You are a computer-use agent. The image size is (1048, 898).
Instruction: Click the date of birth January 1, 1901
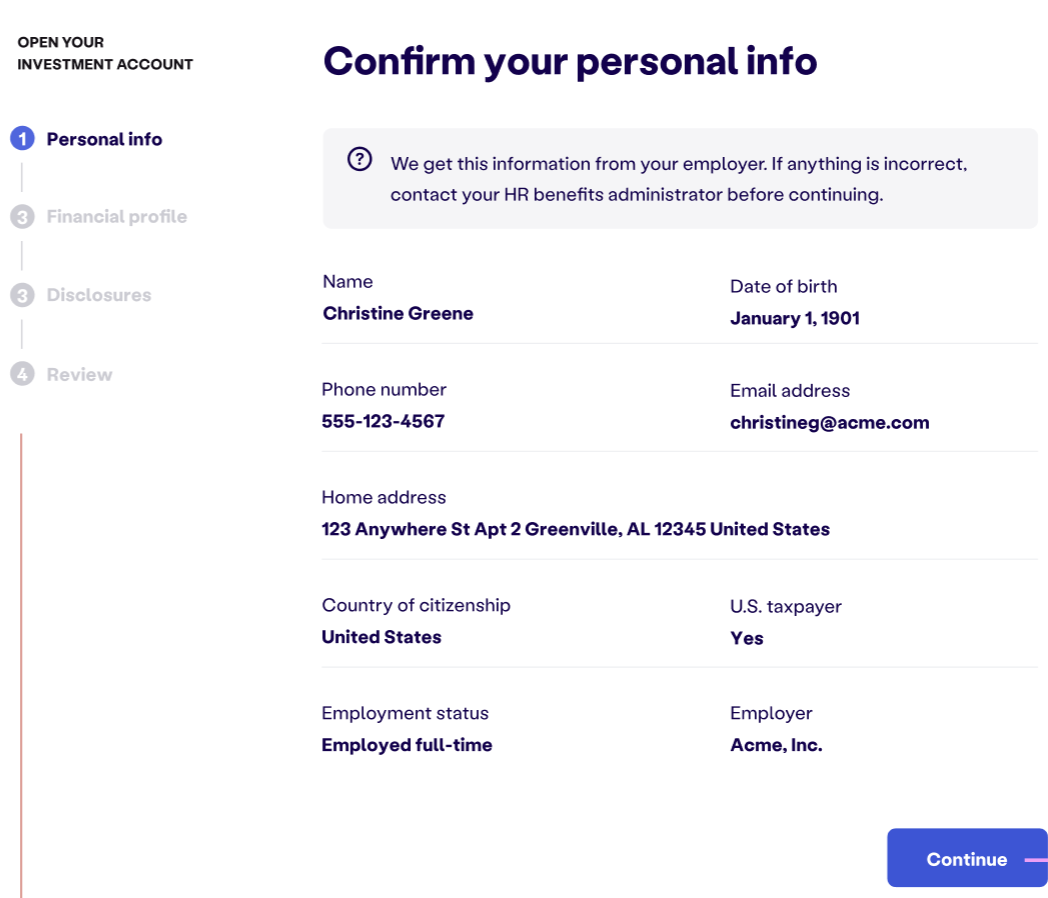tap(795, 318)
